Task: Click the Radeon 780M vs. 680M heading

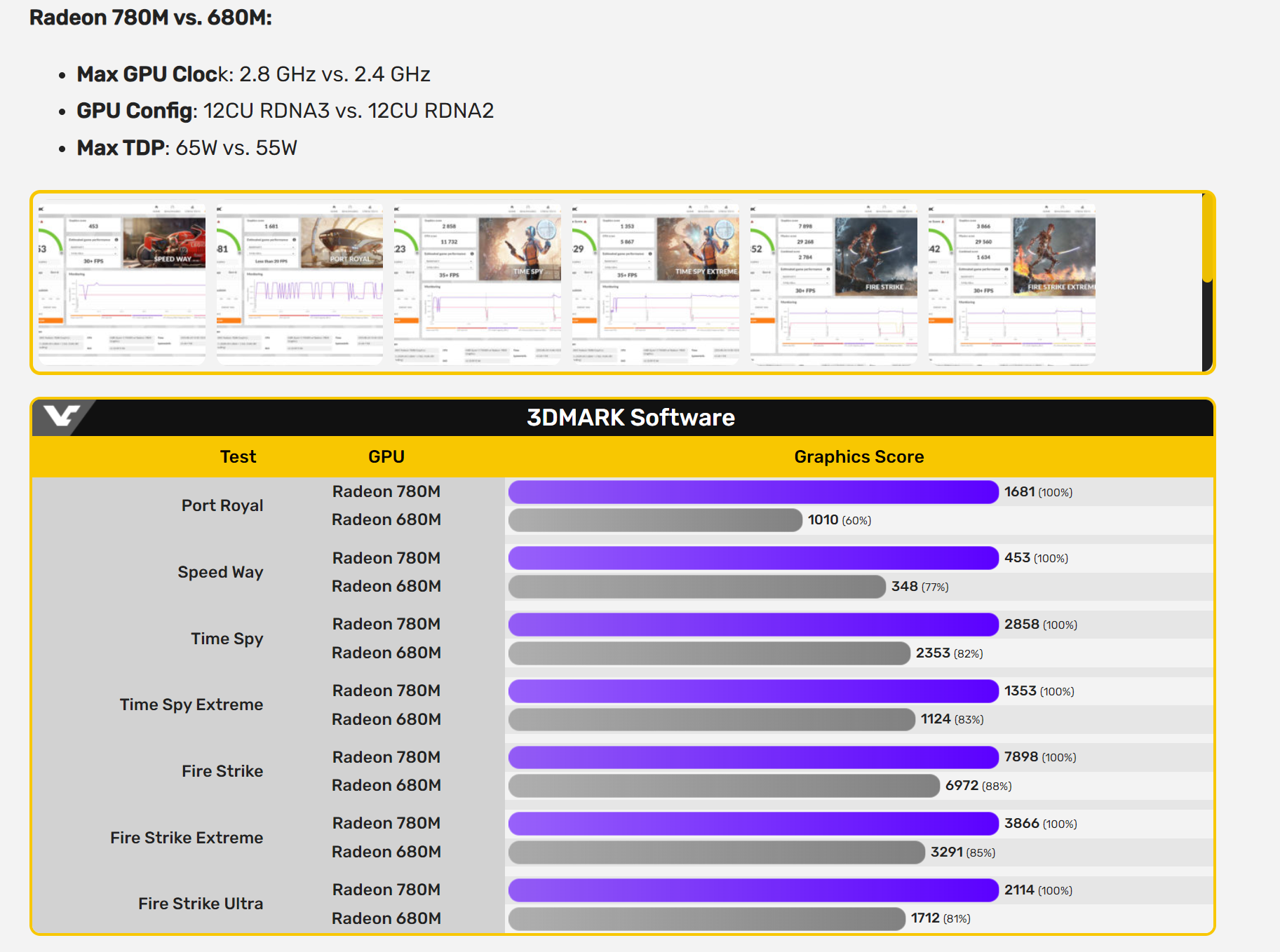Action: pyautogui.click(x=151, y=17)
